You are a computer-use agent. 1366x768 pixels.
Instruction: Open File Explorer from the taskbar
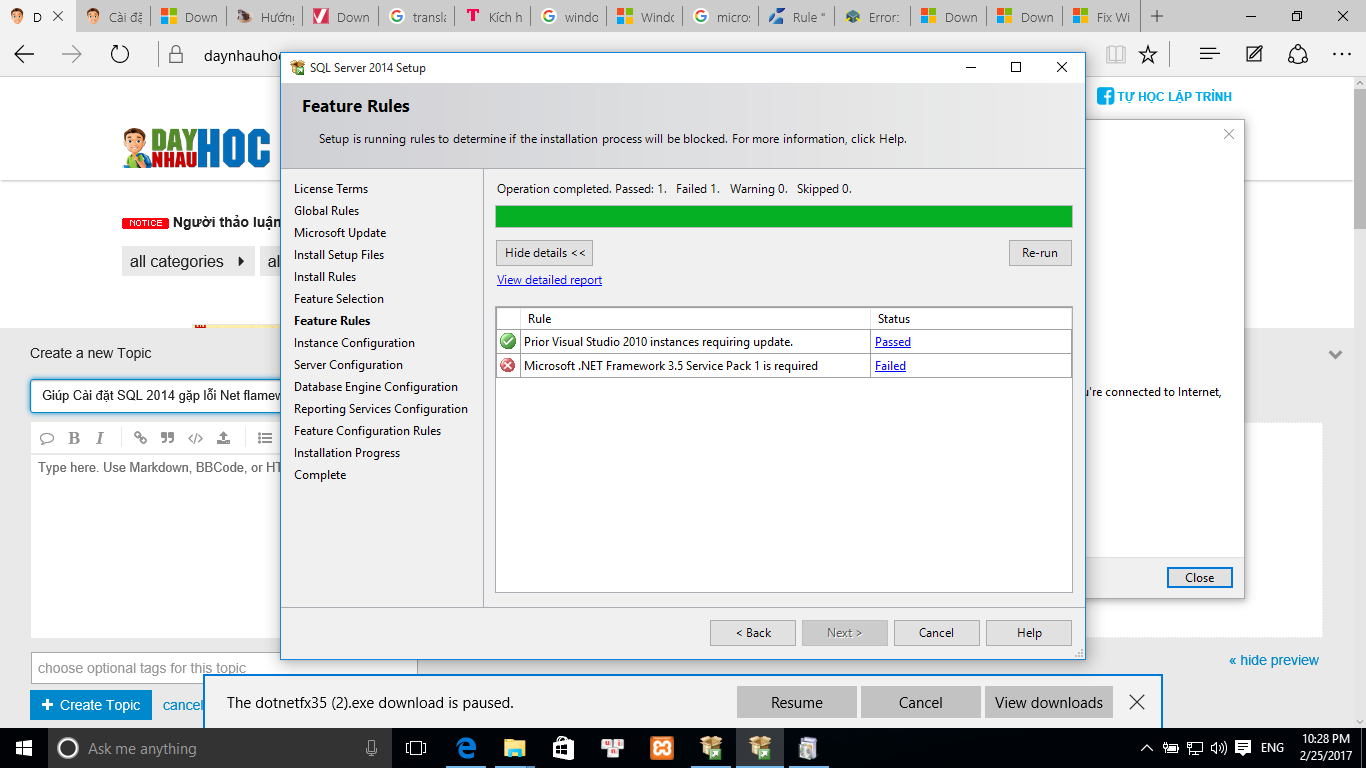[x=514, y=748]
